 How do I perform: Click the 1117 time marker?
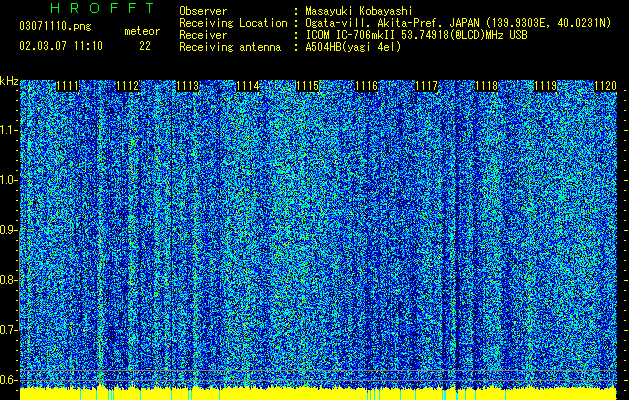427,86
